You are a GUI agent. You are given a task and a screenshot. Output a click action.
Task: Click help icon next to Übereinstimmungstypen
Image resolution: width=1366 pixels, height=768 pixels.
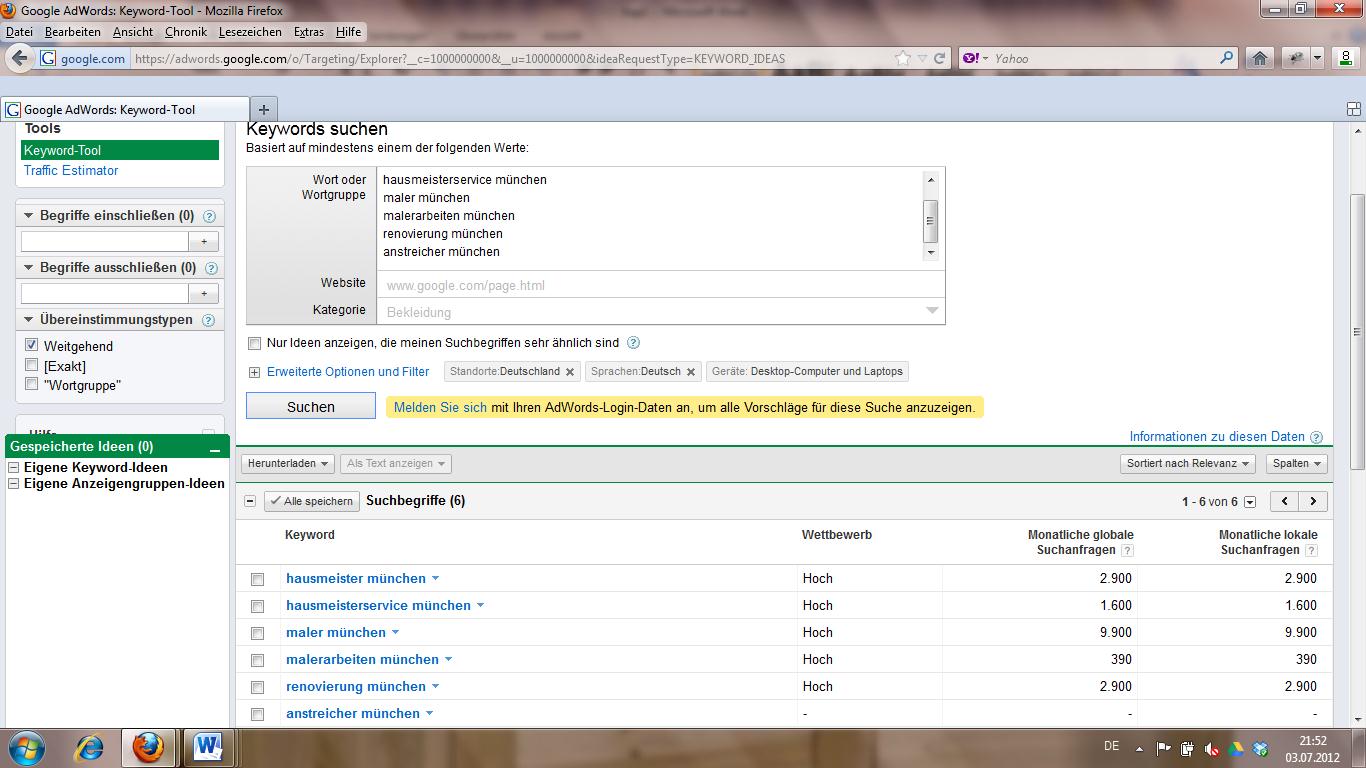[x=208, y=321]
